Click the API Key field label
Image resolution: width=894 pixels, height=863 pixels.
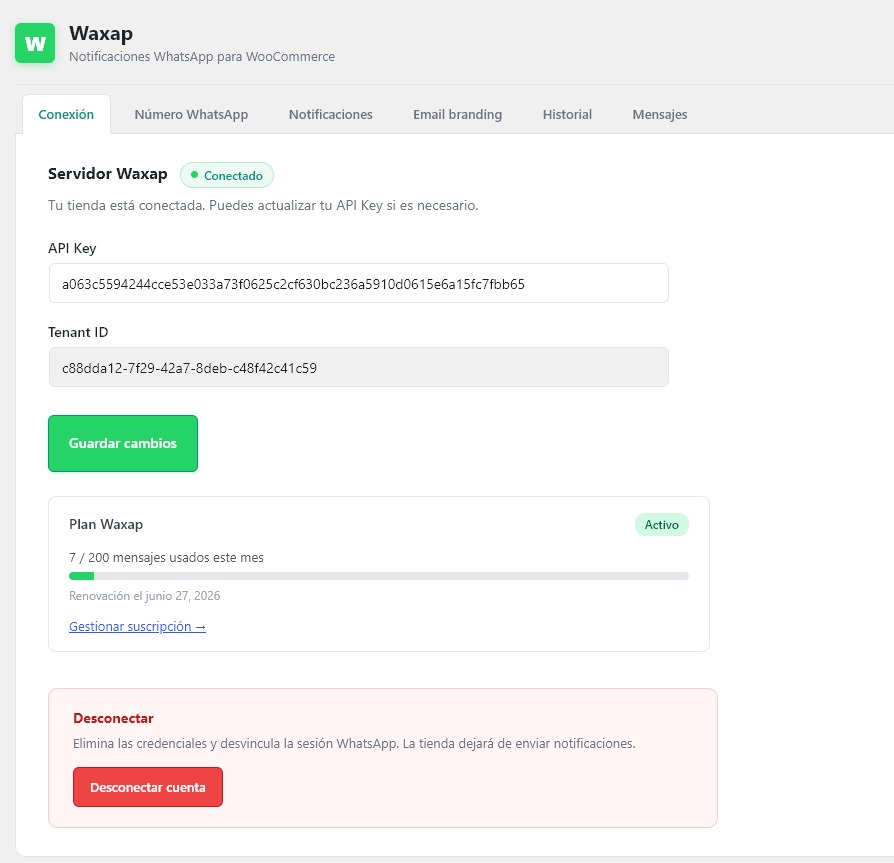pyautogui.click(x=72, y=249)
